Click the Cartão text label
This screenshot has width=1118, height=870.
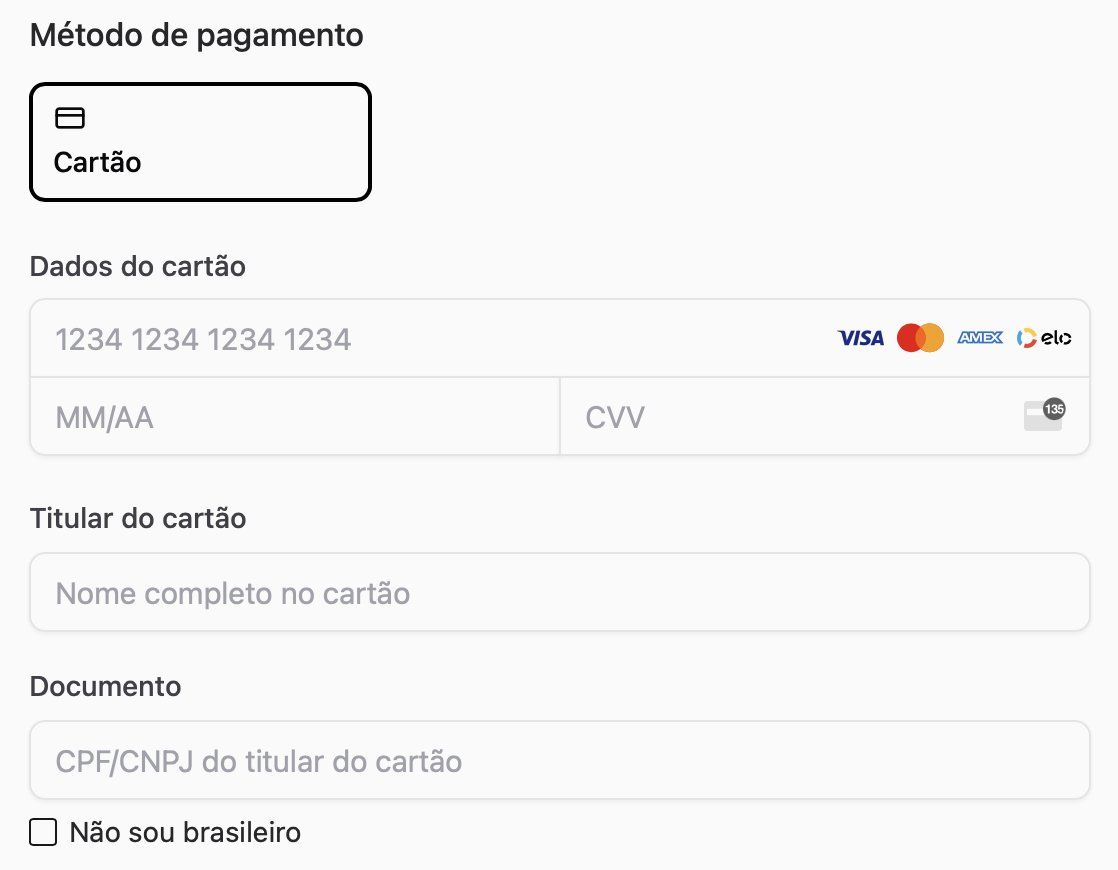point(98,163)
